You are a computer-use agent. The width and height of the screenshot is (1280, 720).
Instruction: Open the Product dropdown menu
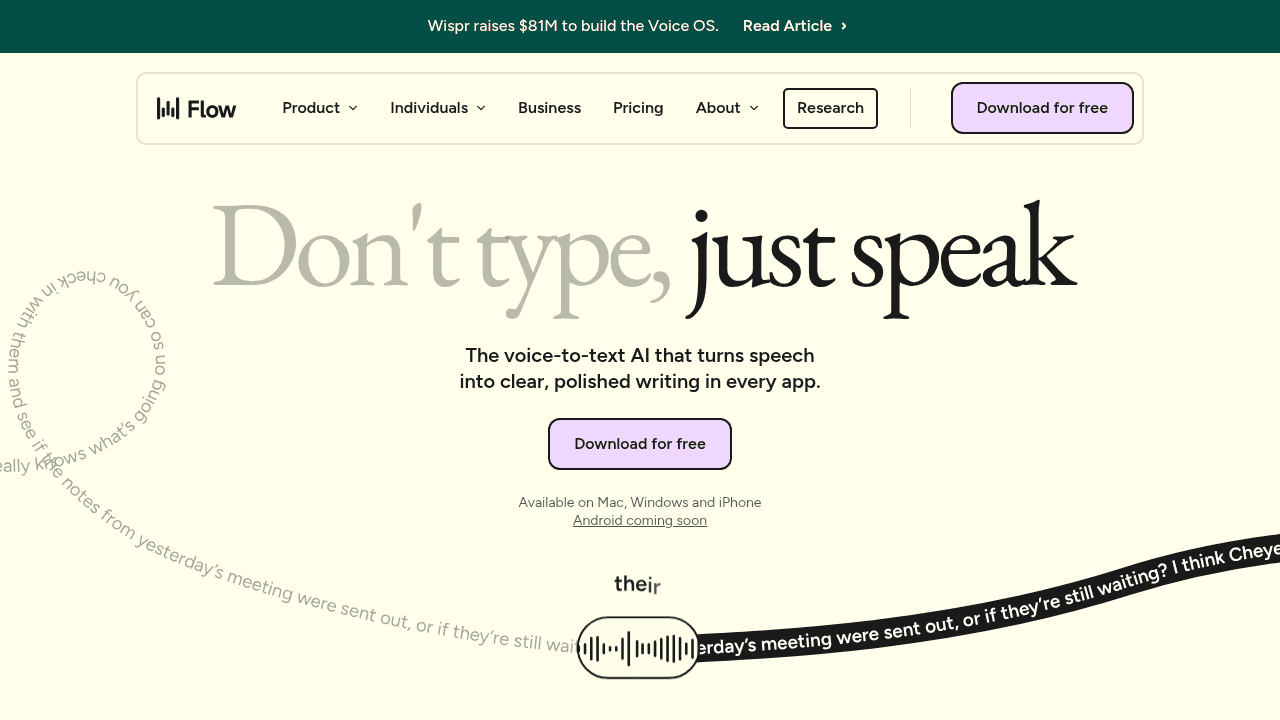320,108
